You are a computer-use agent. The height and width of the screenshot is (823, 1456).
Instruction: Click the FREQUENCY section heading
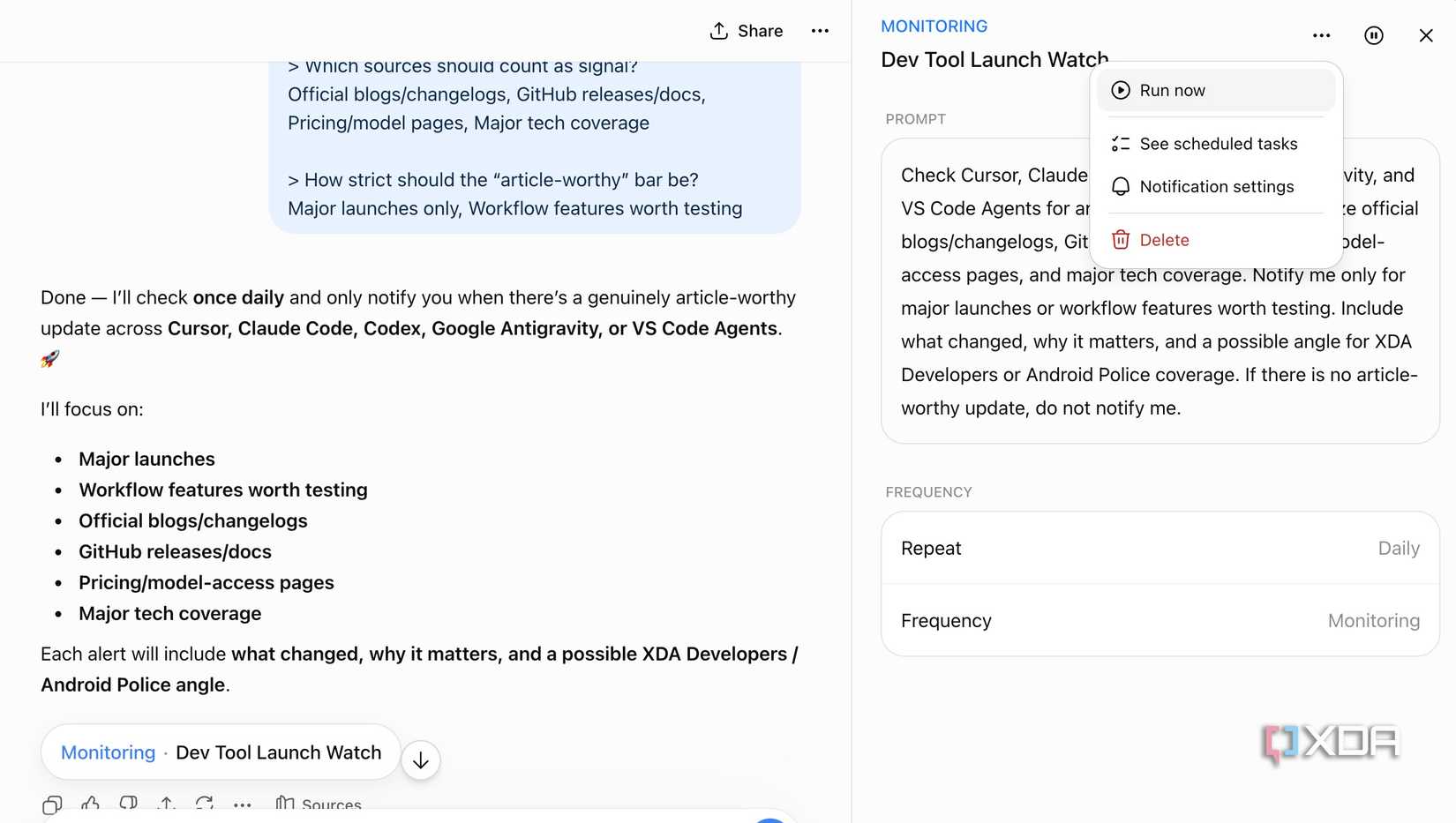click(x=928, y=492)
